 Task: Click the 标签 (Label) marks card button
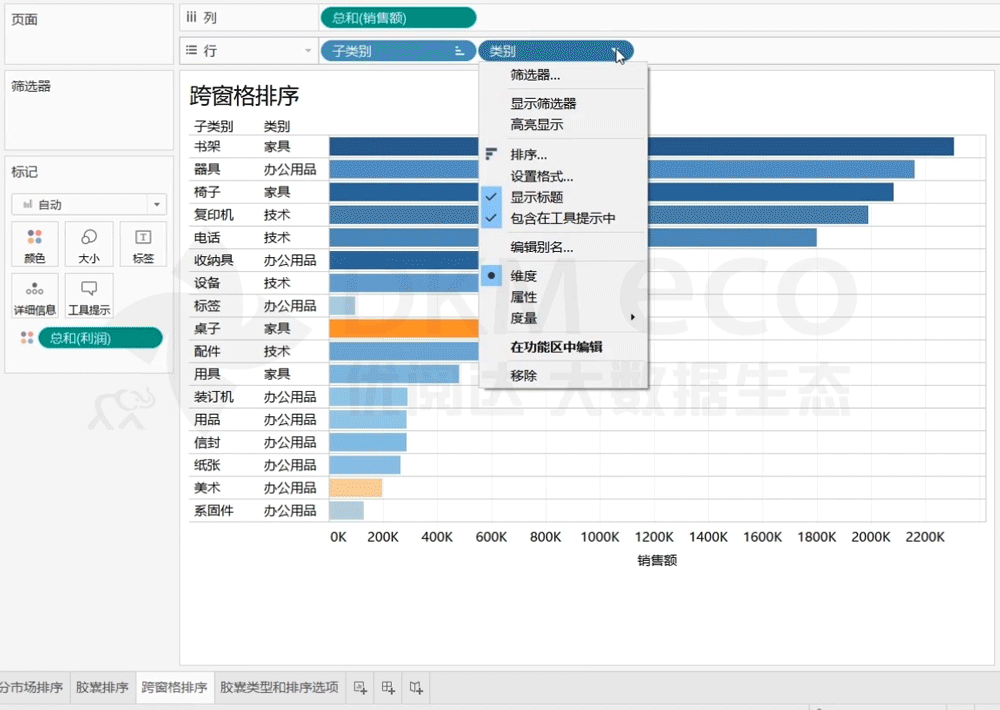(x=143, y=245)
